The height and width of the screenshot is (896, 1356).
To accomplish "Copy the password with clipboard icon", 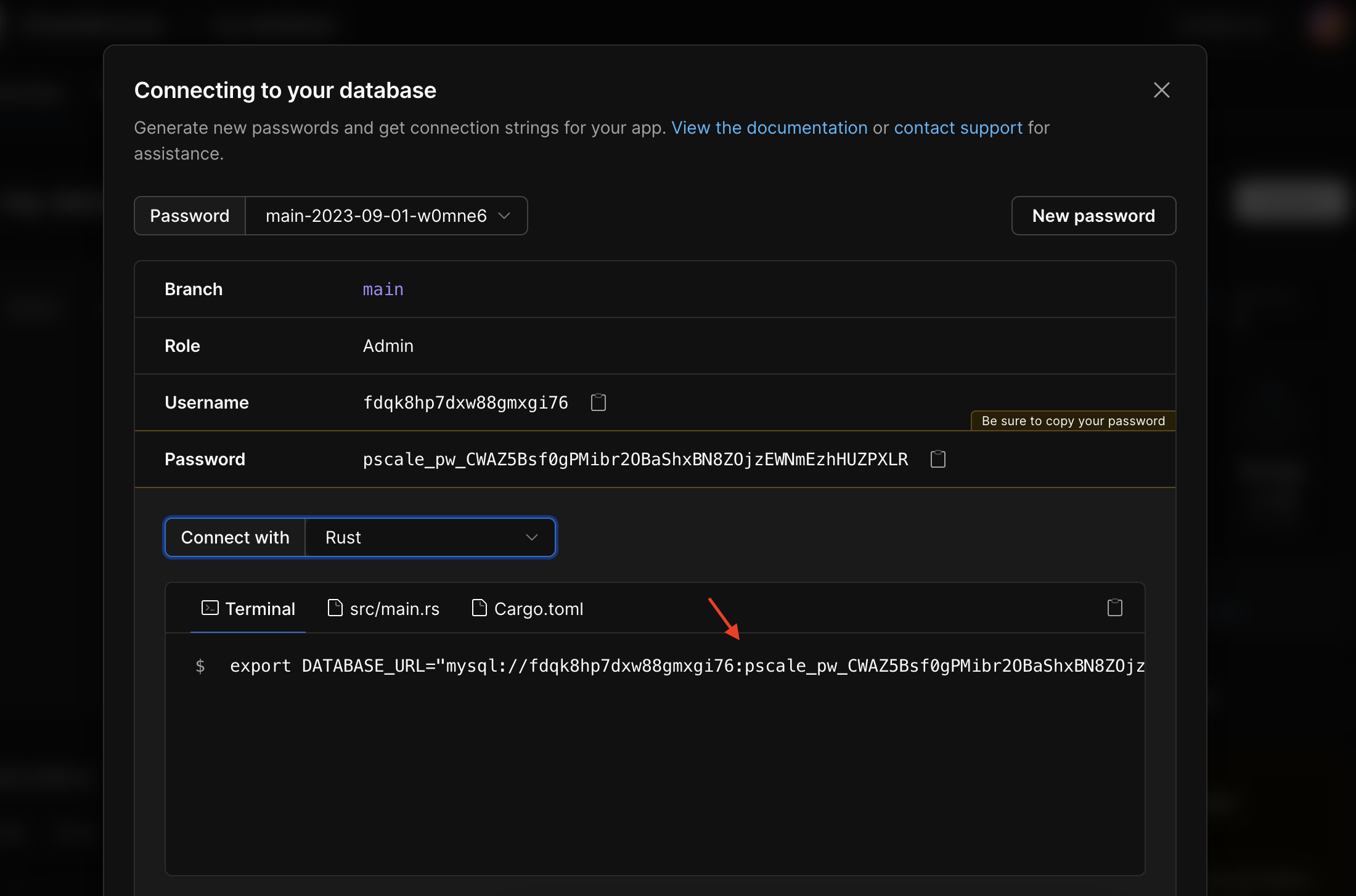I will (x=937, y=459).
